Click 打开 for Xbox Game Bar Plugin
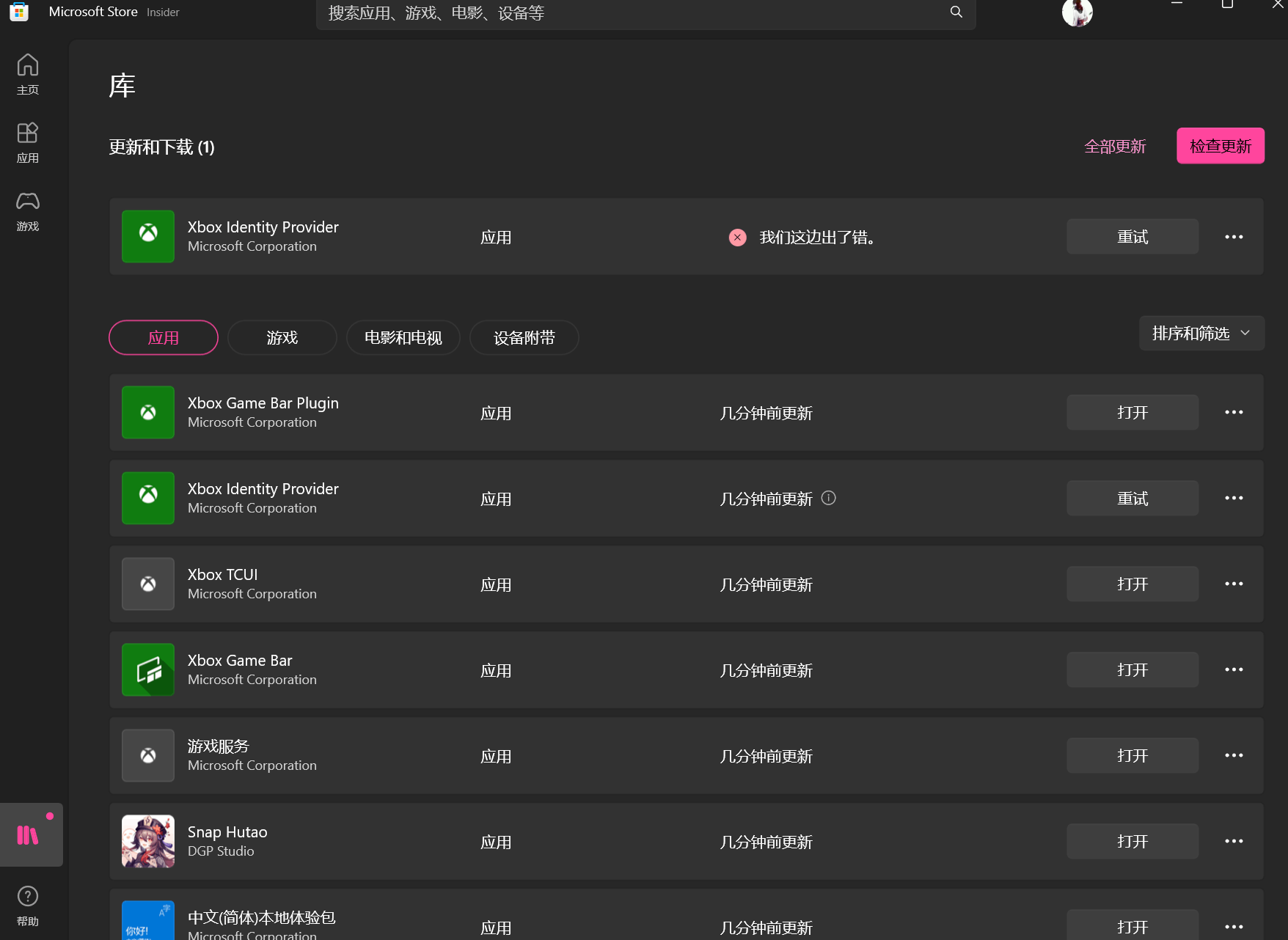Screen dimensions: 1288x940 [1133, 412]
